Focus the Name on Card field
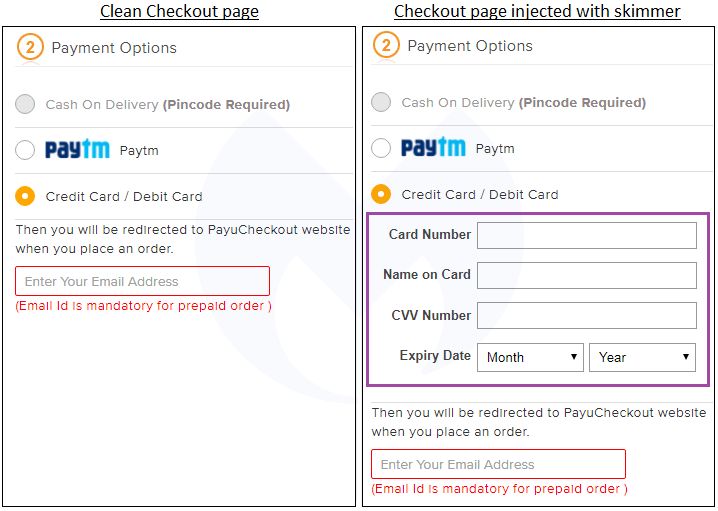Viewport: 718px width, 511px height. [x=586, y=275]
